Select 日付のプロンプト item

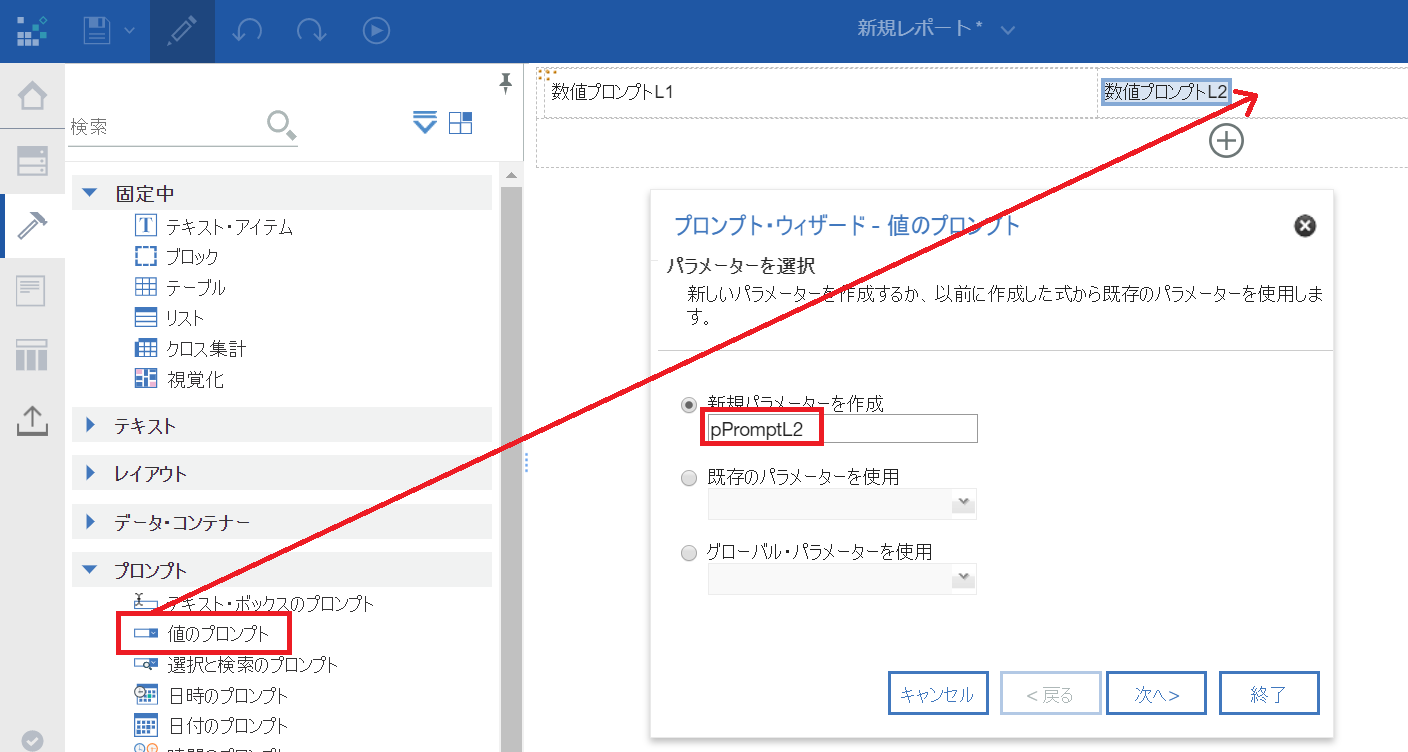(x=211, y=725)
